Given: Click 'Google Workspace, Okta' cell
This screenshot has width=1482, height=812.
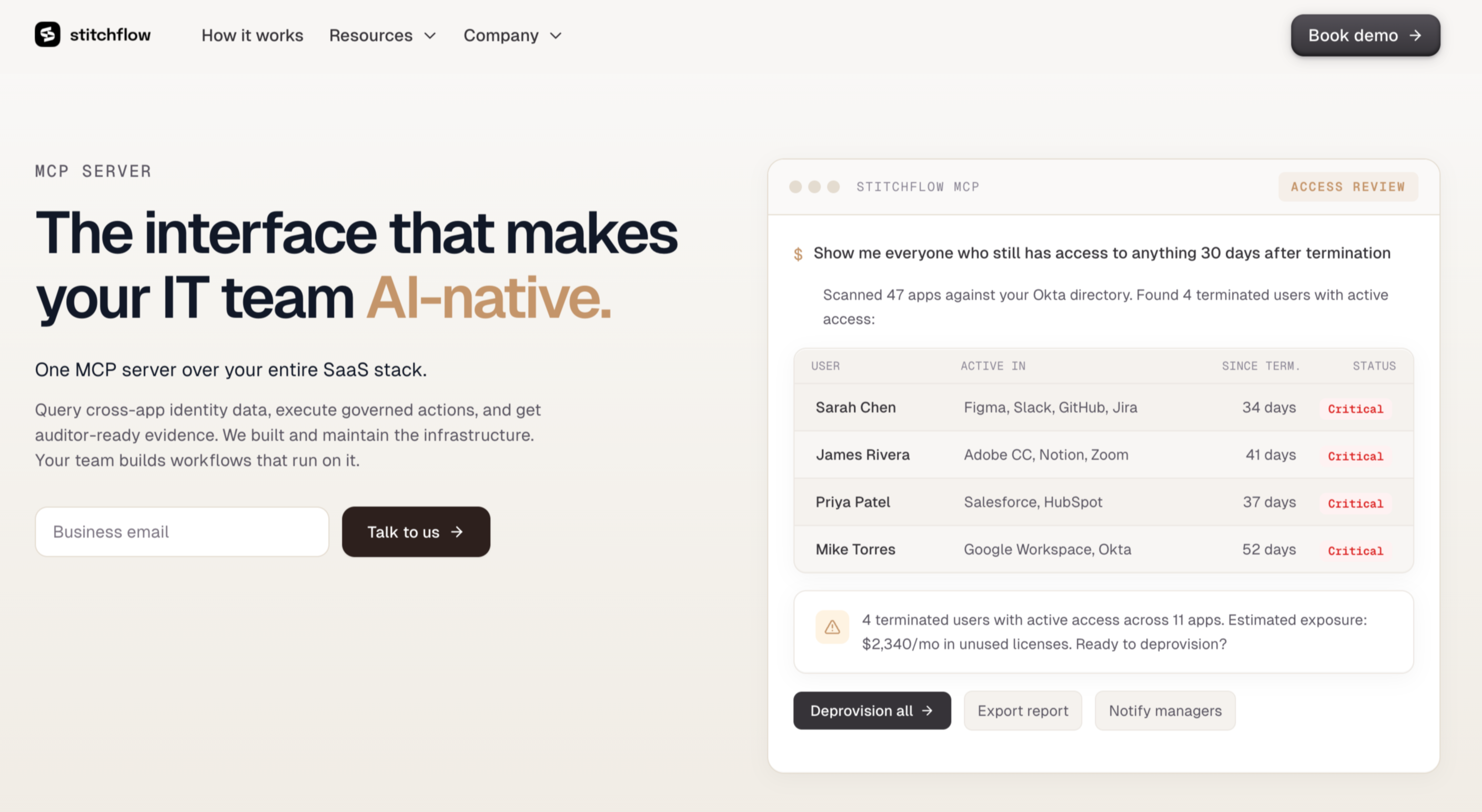Looking at the screenshot, I should [x=1047, y=549].
